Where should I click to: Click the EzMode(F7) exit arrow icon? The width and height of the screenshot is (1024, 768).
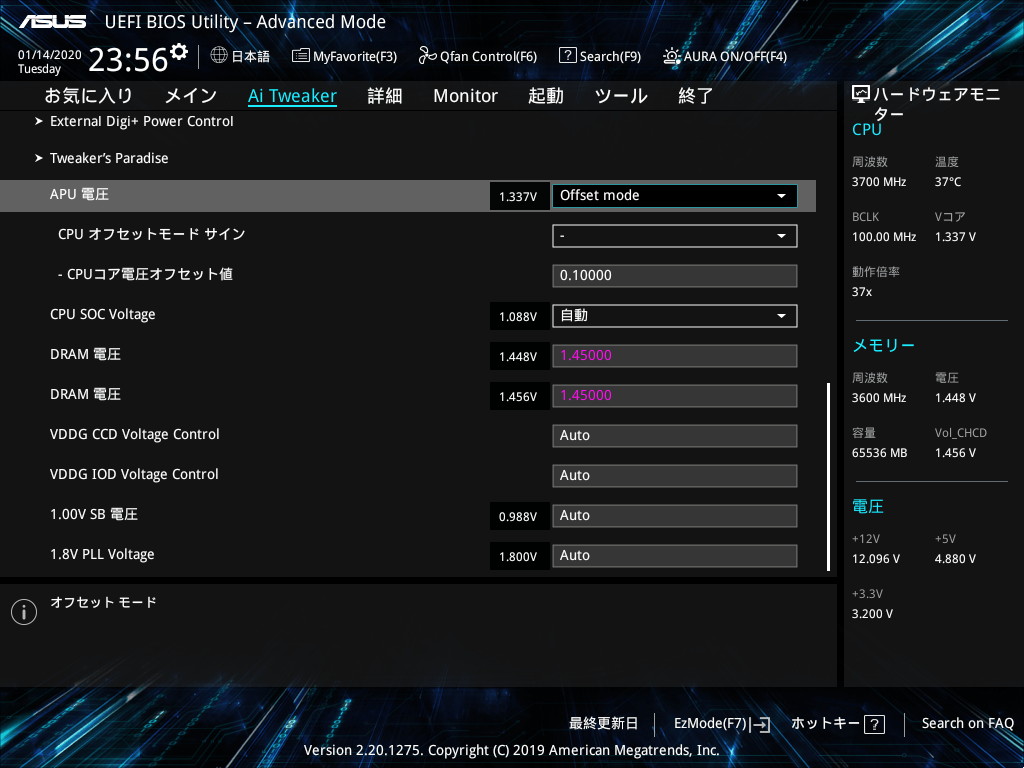[760, 724]
